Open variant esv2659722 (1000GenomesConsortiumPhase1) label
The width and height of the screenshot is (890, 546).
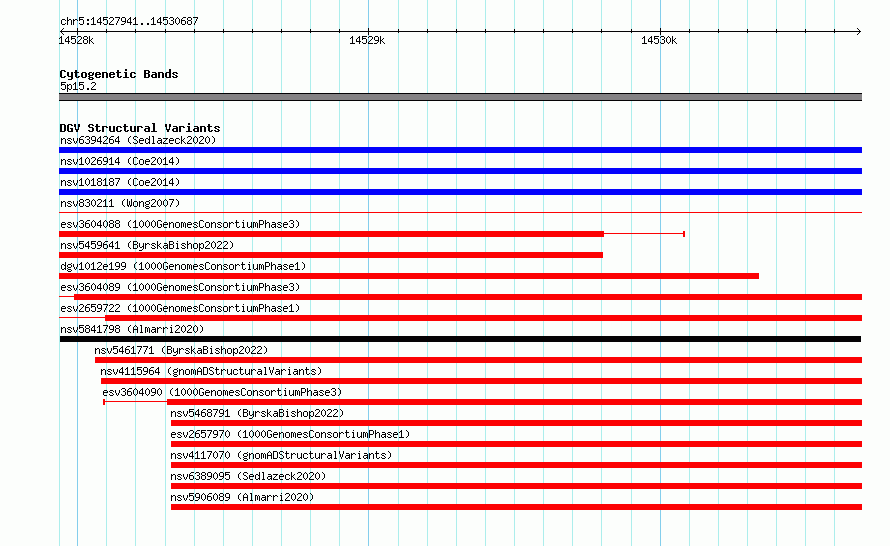coord(180,308)
